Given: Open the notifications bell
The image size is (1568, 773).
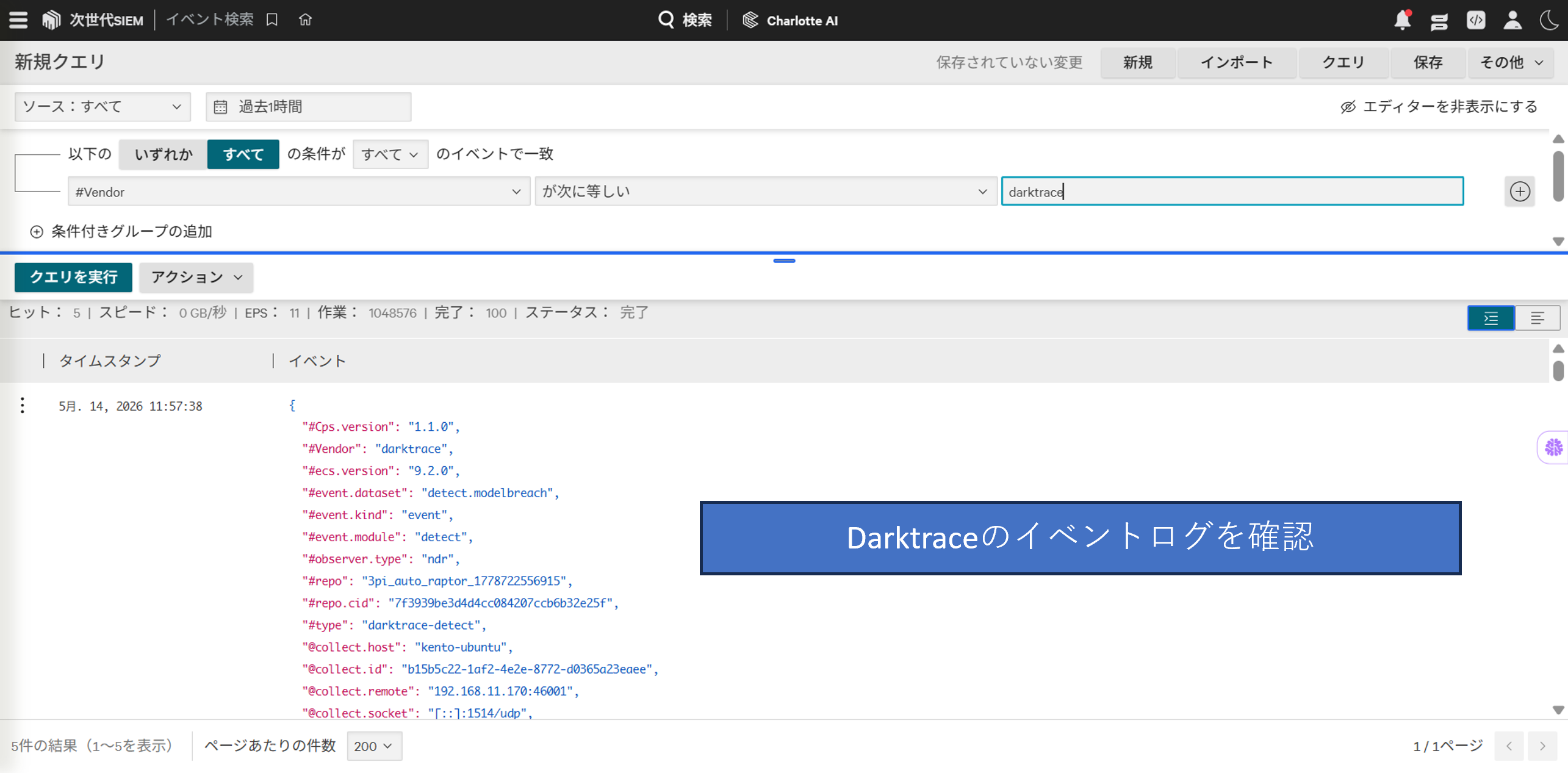Looking at the screenshot, I should (x=1402, y=20).
